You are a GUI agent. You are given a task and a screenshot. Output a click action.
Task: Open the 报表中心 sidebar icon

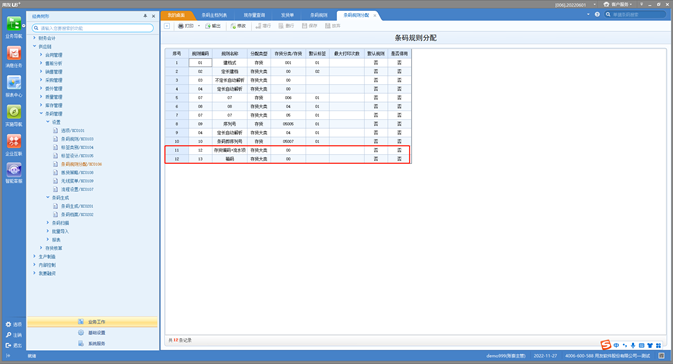coord(14,82)
